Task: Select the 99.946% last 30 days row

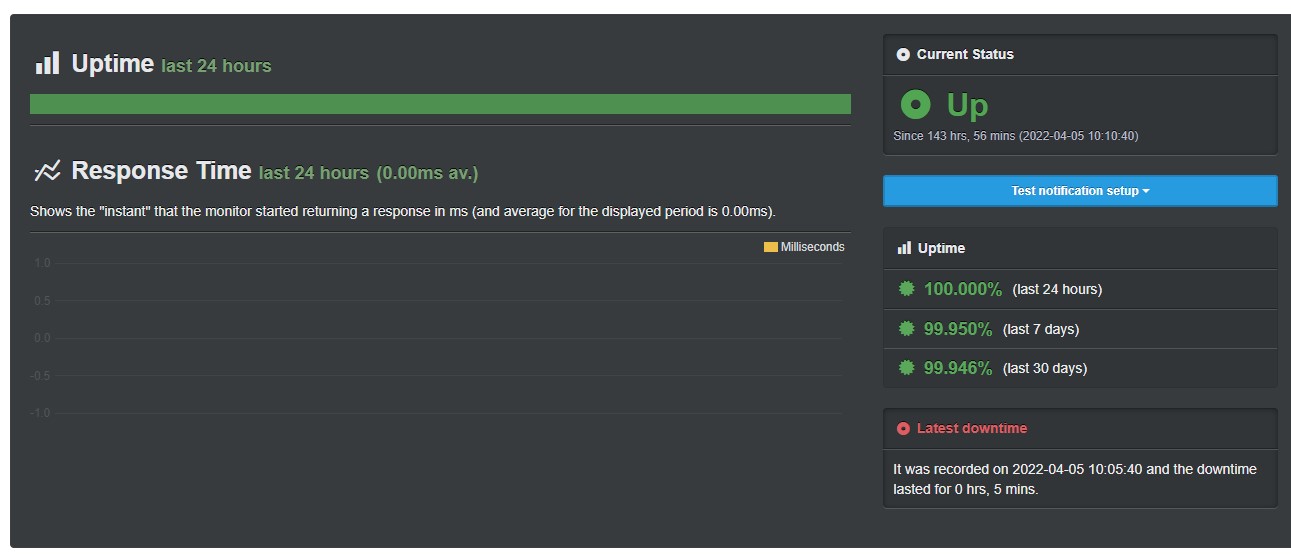Action: pos(1080,368)
